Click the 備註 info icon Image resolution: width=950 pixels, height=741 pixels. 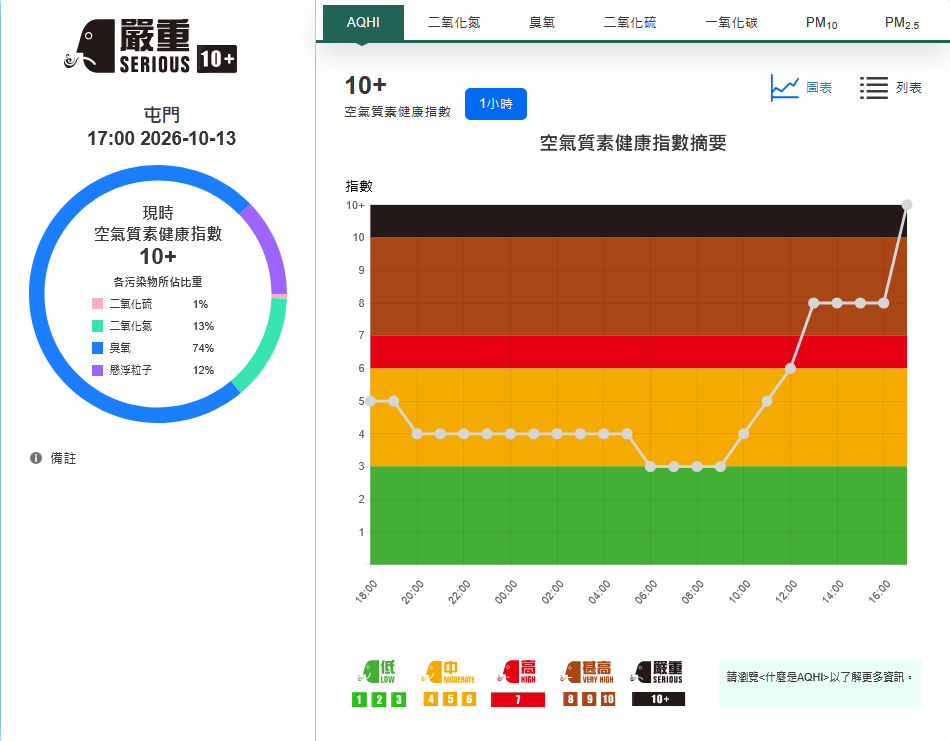pyautogui.click(x=36, y=458)
